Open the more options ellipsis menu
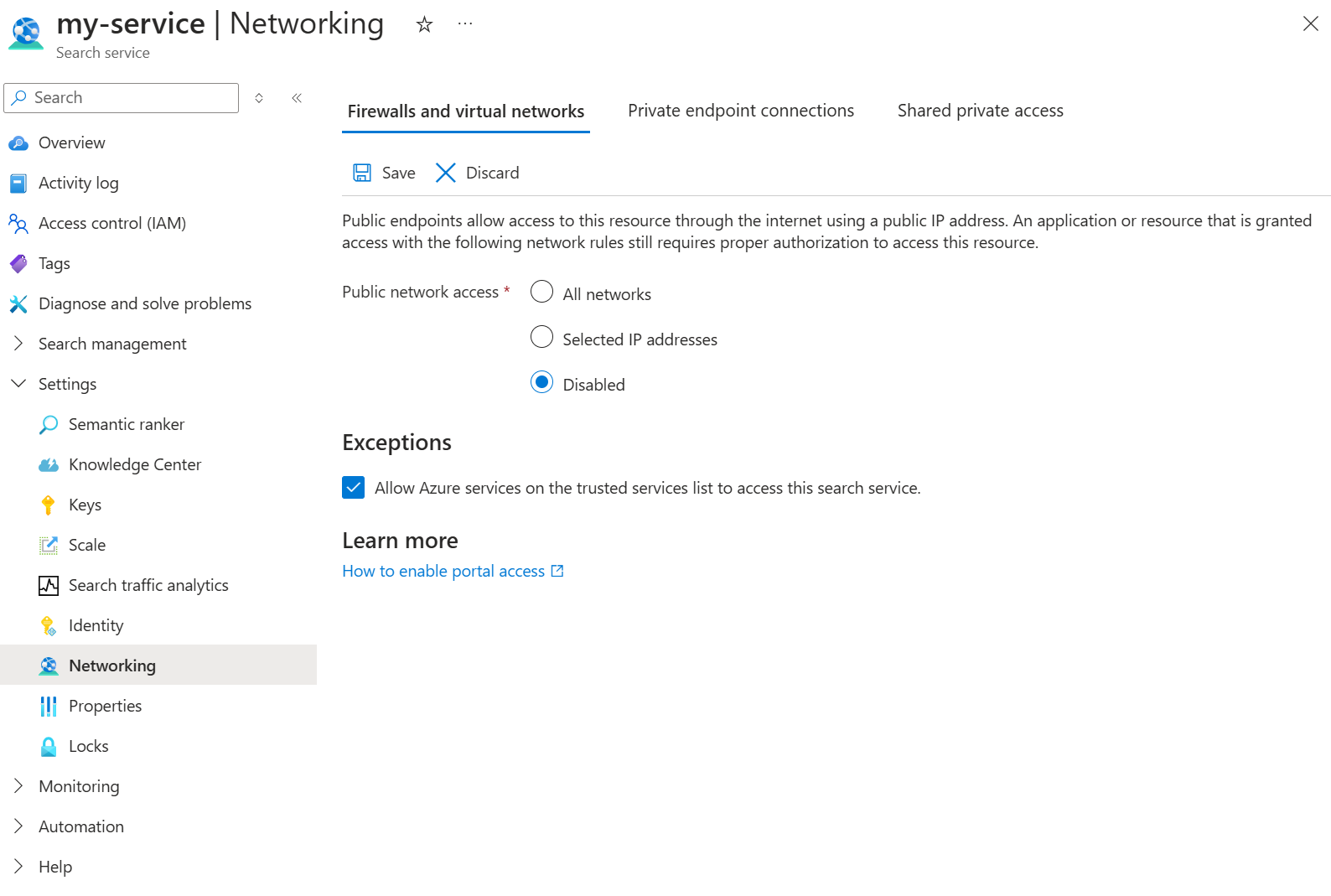Image resolution: width=1331 pixels, height=896 pixels. (x=465, y=24)
